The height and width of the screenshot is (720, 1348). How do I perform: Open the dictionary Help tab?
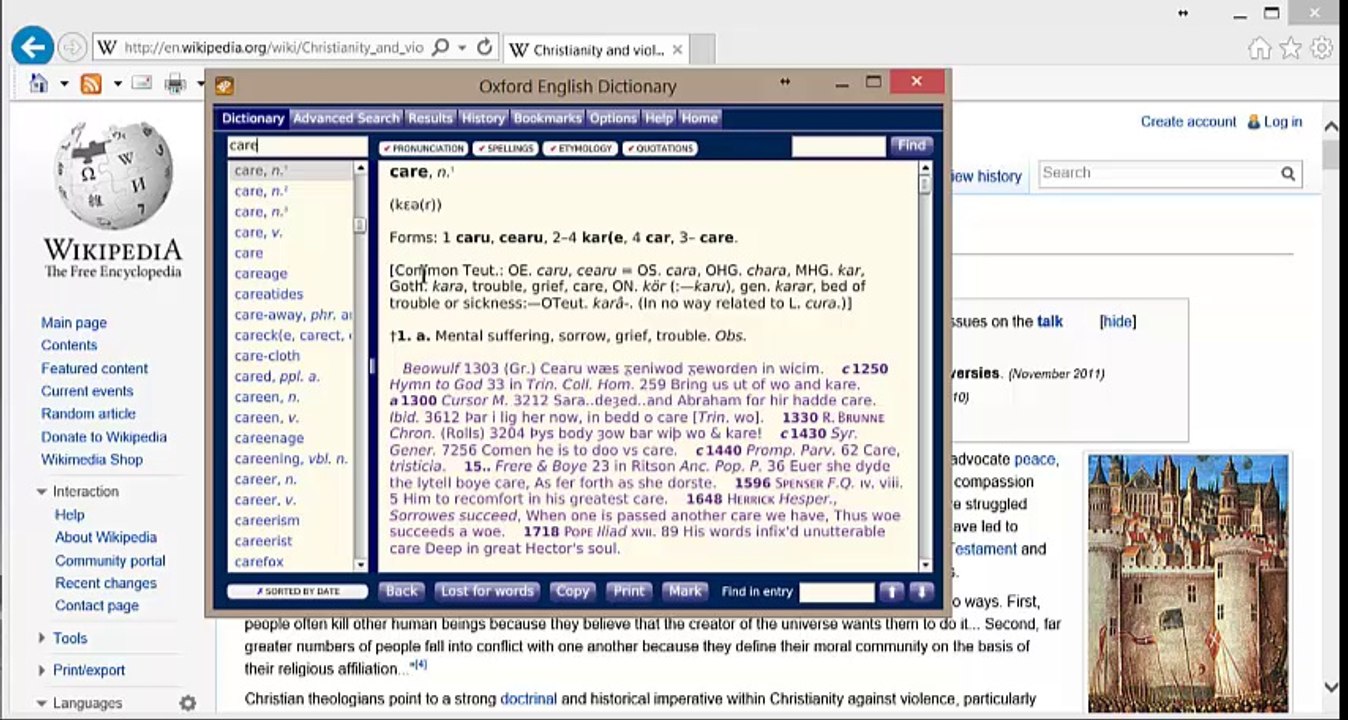pos(659,118)
